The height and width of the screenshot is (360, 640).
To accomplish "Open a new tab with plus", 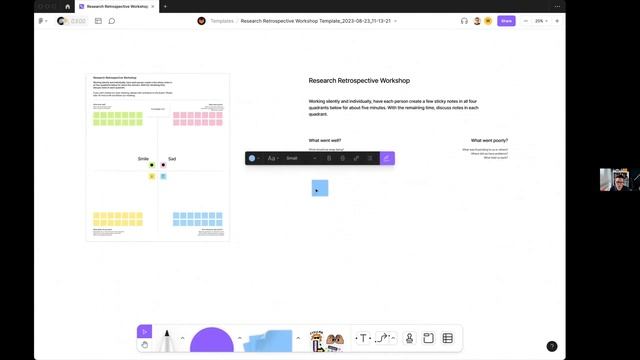I will pyautogui.click(x=165, y=7).
